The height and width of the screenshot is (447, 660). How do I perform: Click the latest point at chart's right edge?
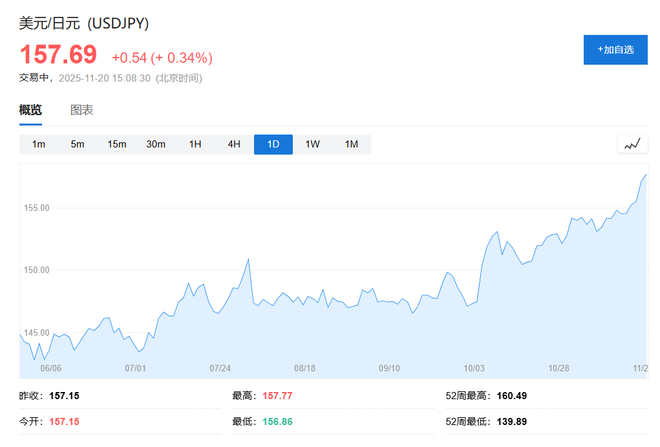click(646, 175)
